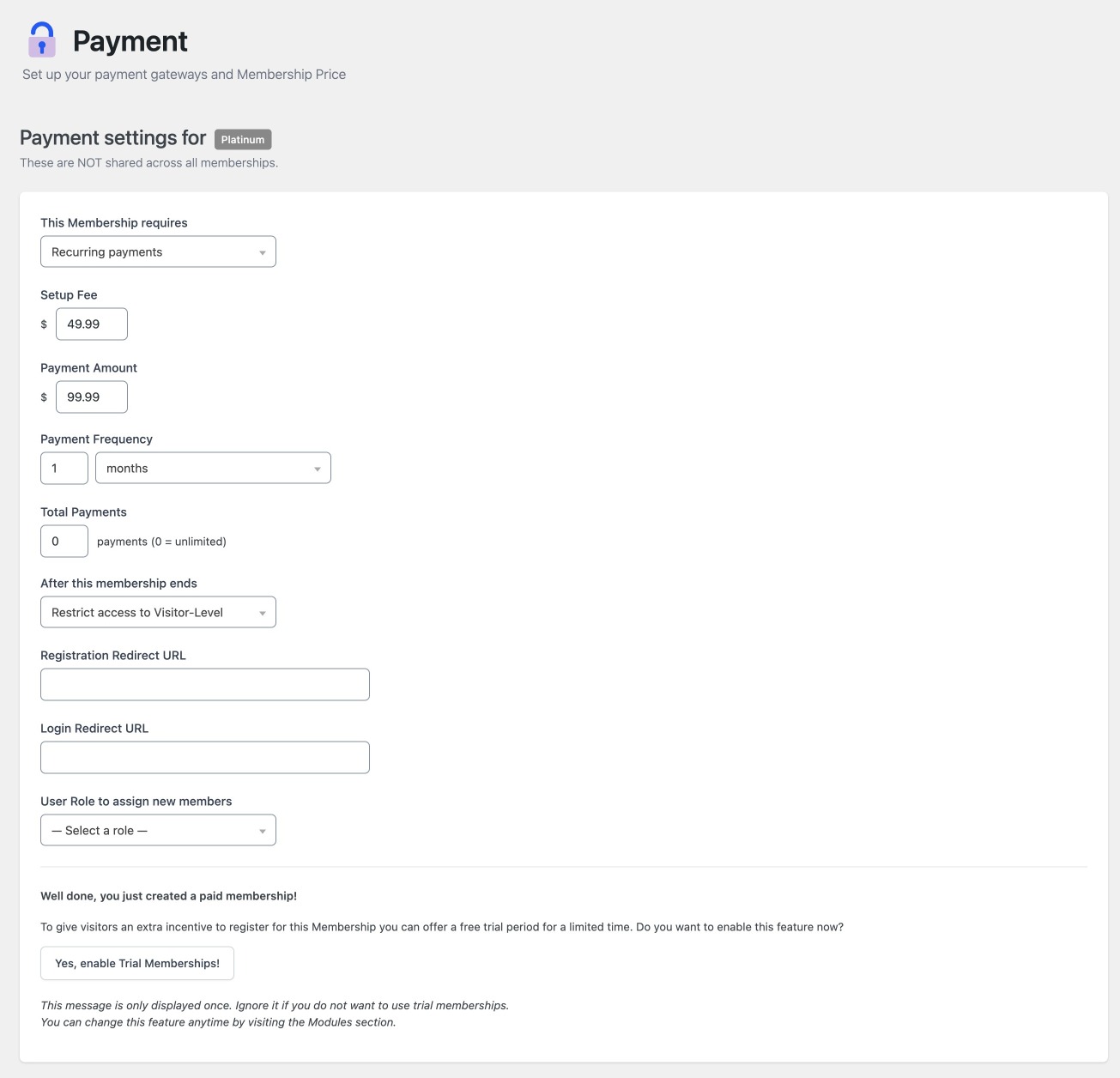Focus the Registration Redirect URL field
Image resolution: width=1120 pixels, height=1078 pixels.
pos(204,684)
